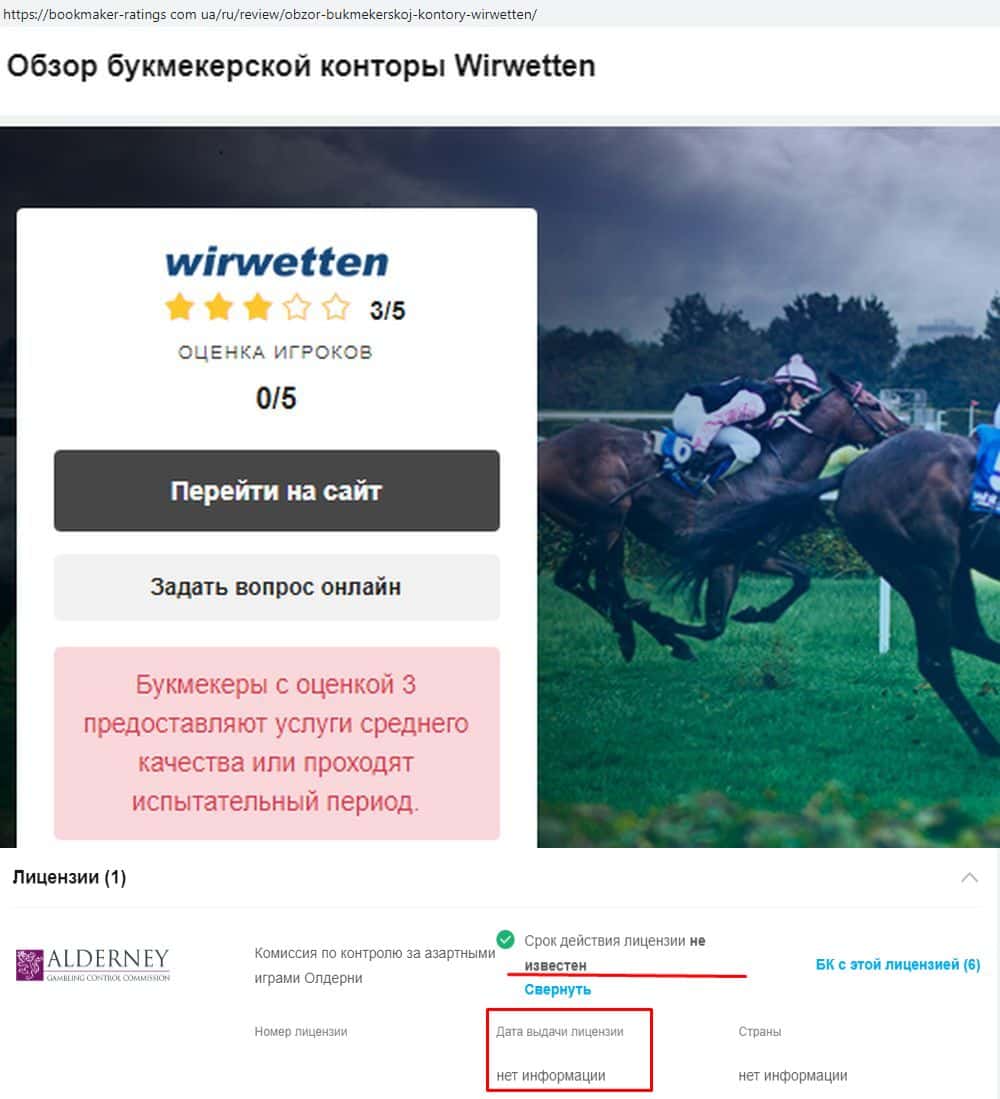Screen dimensions: 1000x1099
Task: Click the horse racing banner image
Action: tap(768, 491)
